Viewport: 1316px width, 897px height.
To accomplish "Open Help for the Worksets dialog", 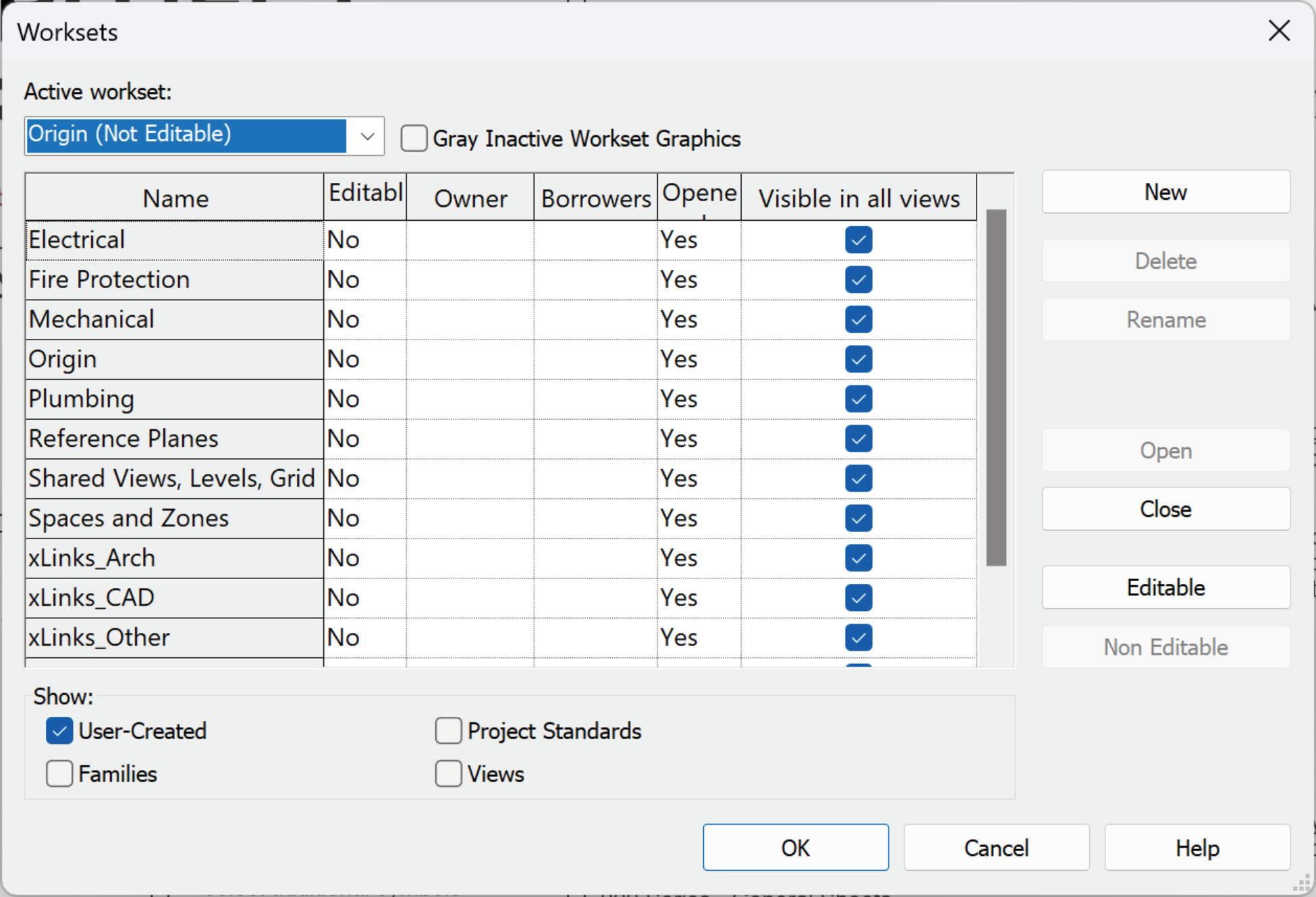I will [x=1197, y=848].
